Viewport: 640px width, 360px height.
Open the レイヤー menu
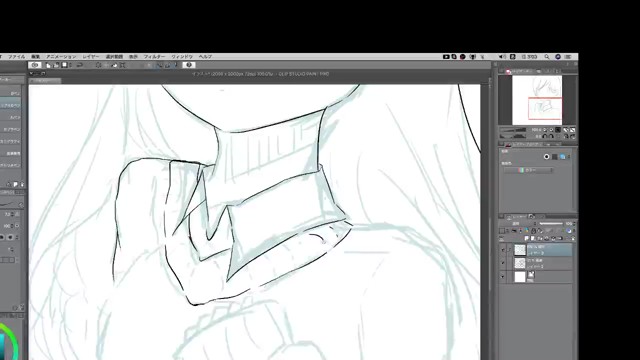tap(91, 57)
